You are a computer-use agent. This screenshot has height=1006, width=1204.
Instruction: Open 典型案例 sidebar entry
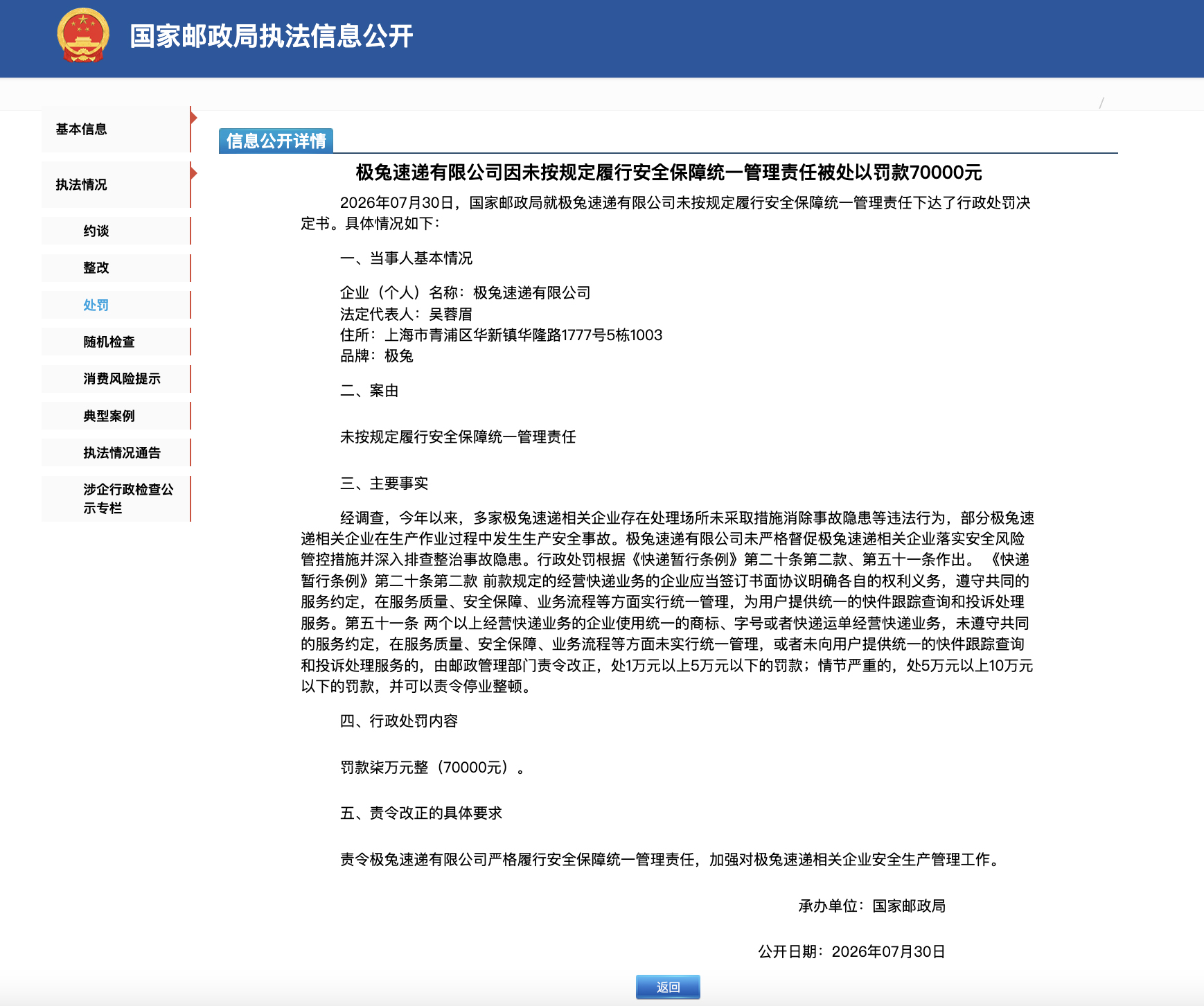[x=116, y=416]
